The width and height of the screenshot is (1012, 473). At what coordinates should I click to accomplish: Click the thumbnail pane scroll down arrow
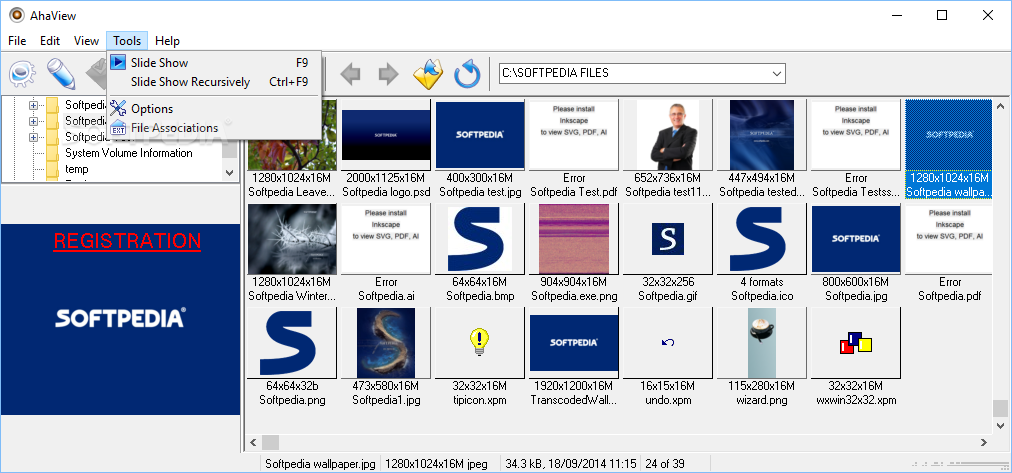tap(1000, 425)
